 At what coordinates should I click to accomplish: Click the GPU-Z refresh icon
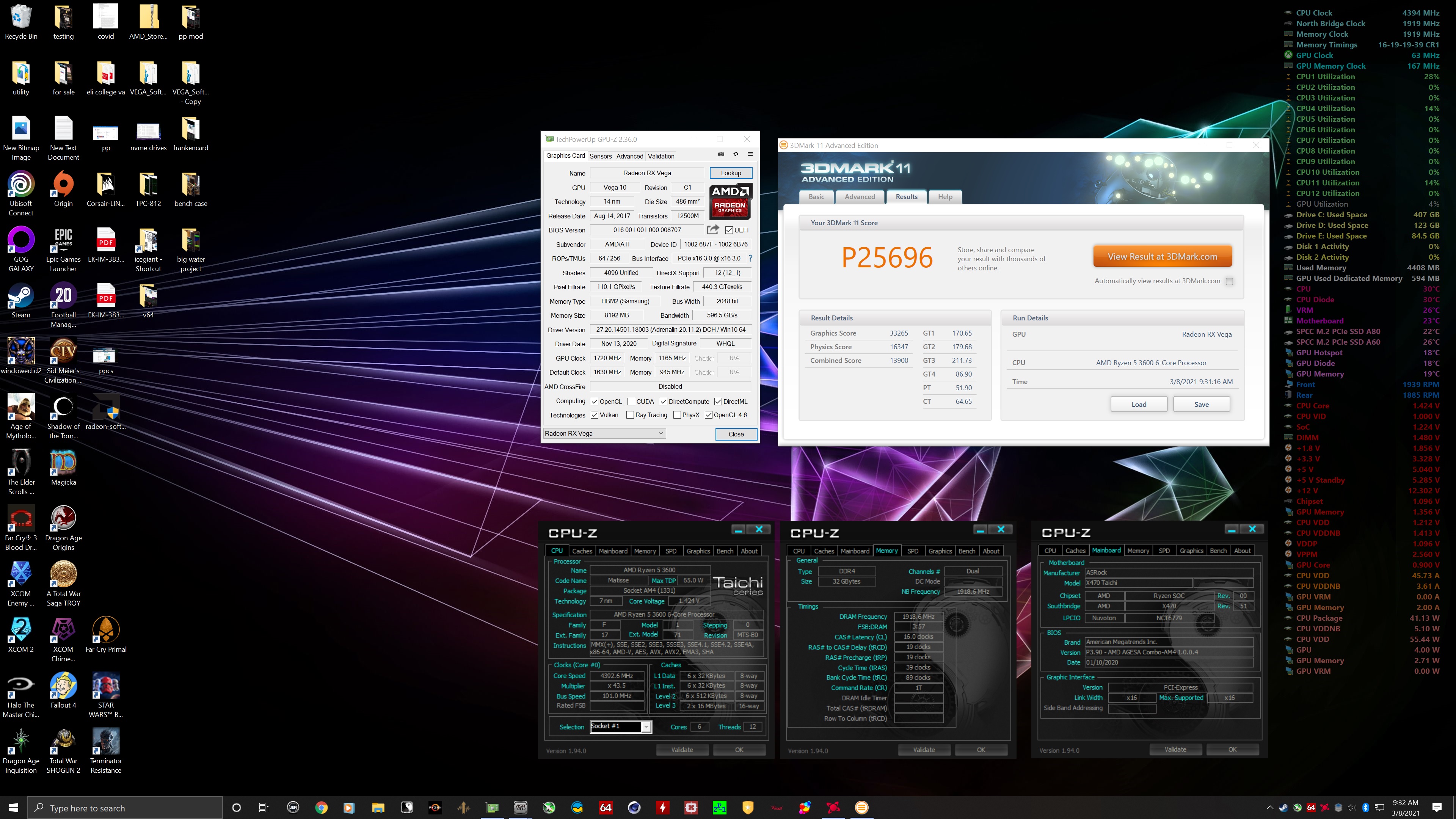point(735,154)
